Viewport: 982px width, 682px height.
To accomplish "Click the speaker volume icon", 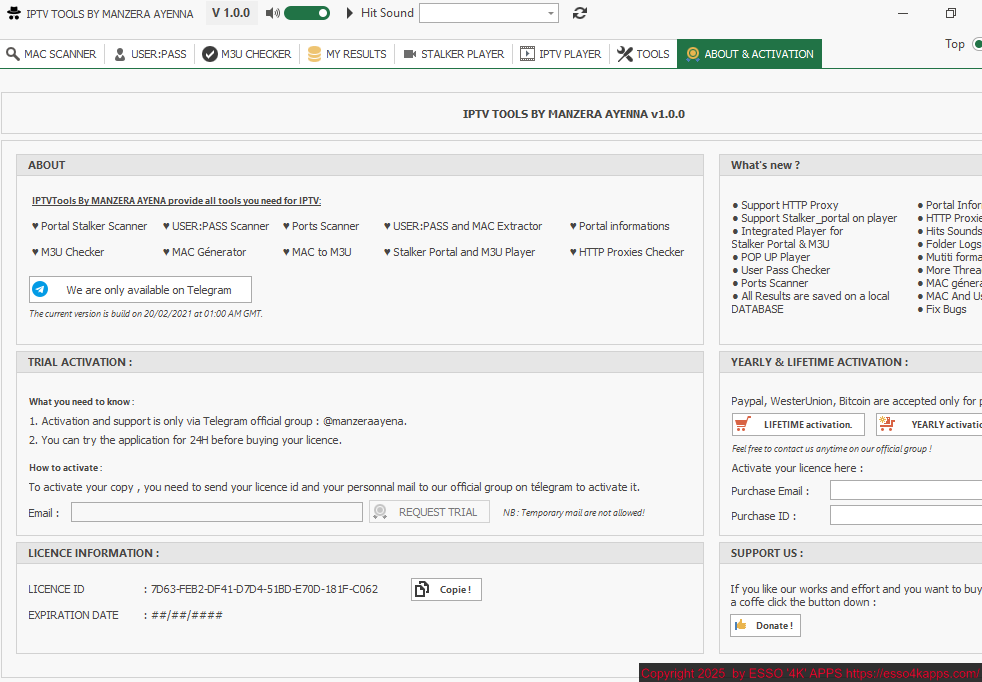I will point(272,13).
